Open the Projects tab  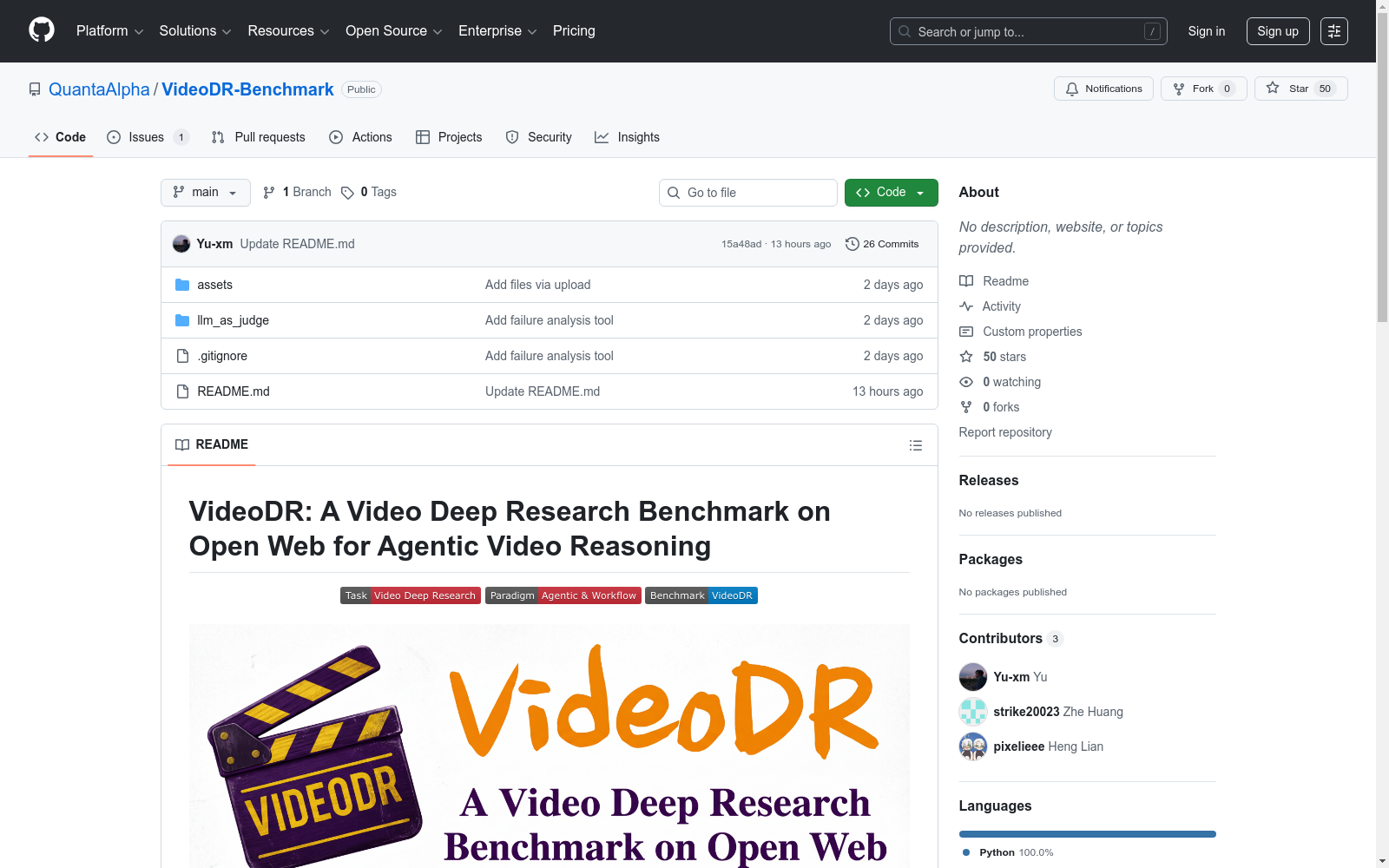coord(449,137)
